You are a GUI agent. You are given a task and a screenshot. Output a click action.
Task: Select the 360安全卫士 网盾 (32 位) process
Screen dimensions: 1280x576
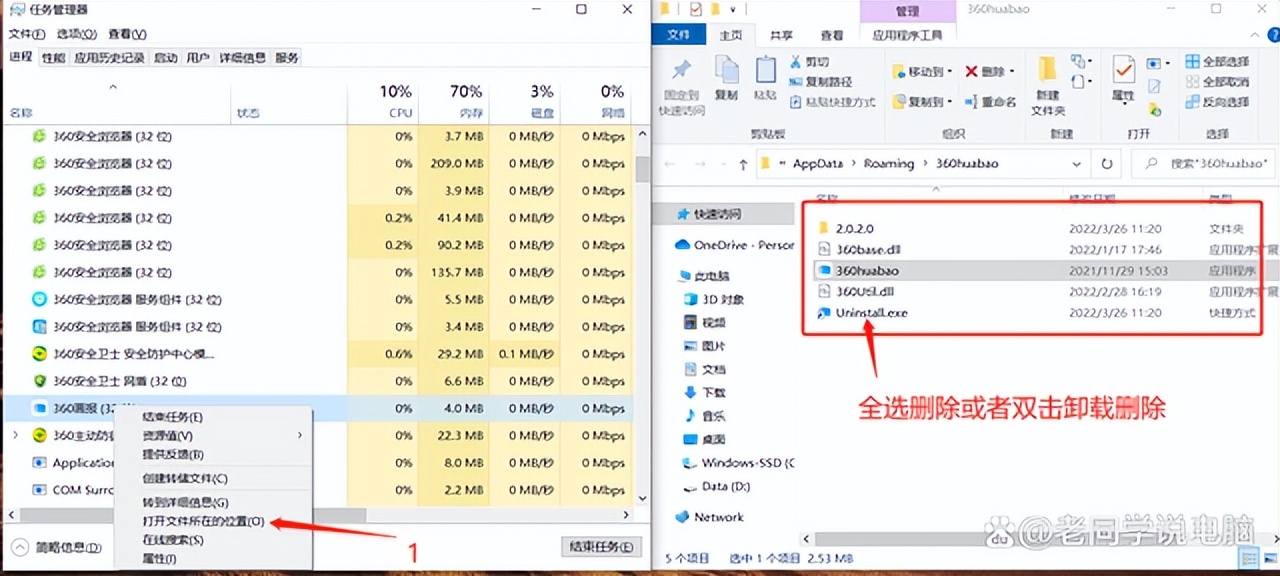coord(320,381)
